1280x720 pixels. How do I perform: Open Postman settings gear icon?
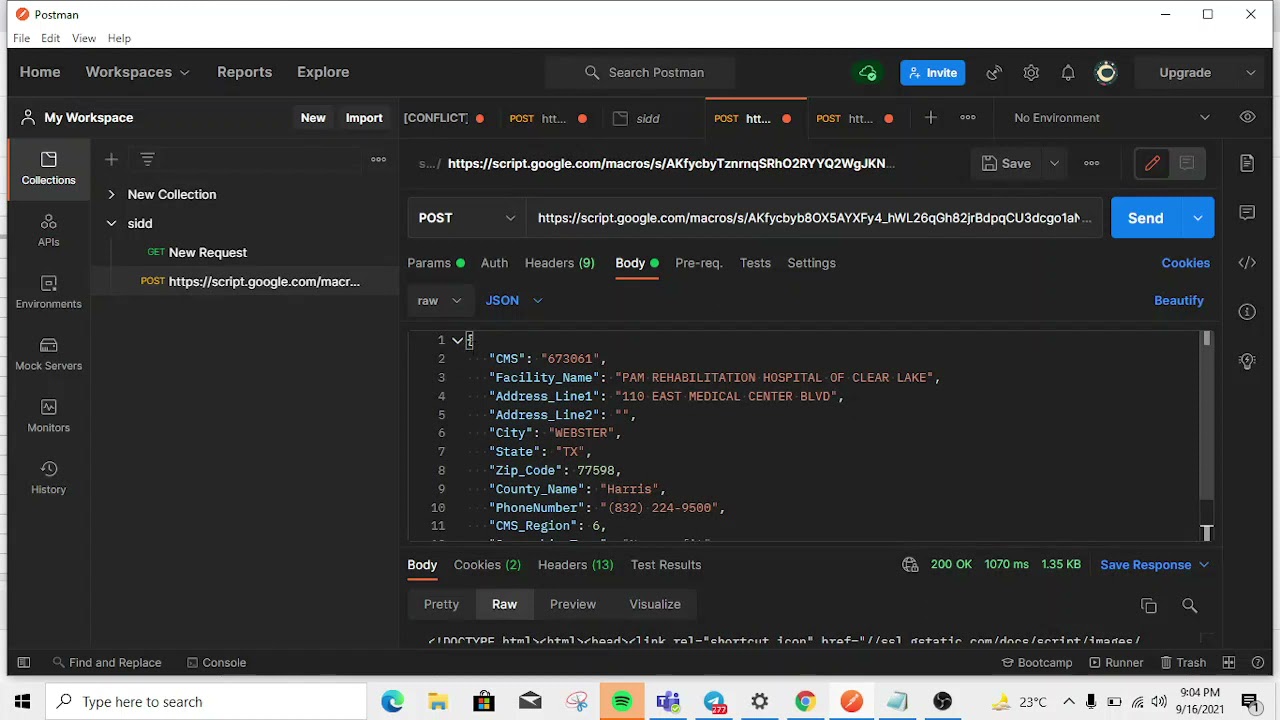tap(1031, 72)
